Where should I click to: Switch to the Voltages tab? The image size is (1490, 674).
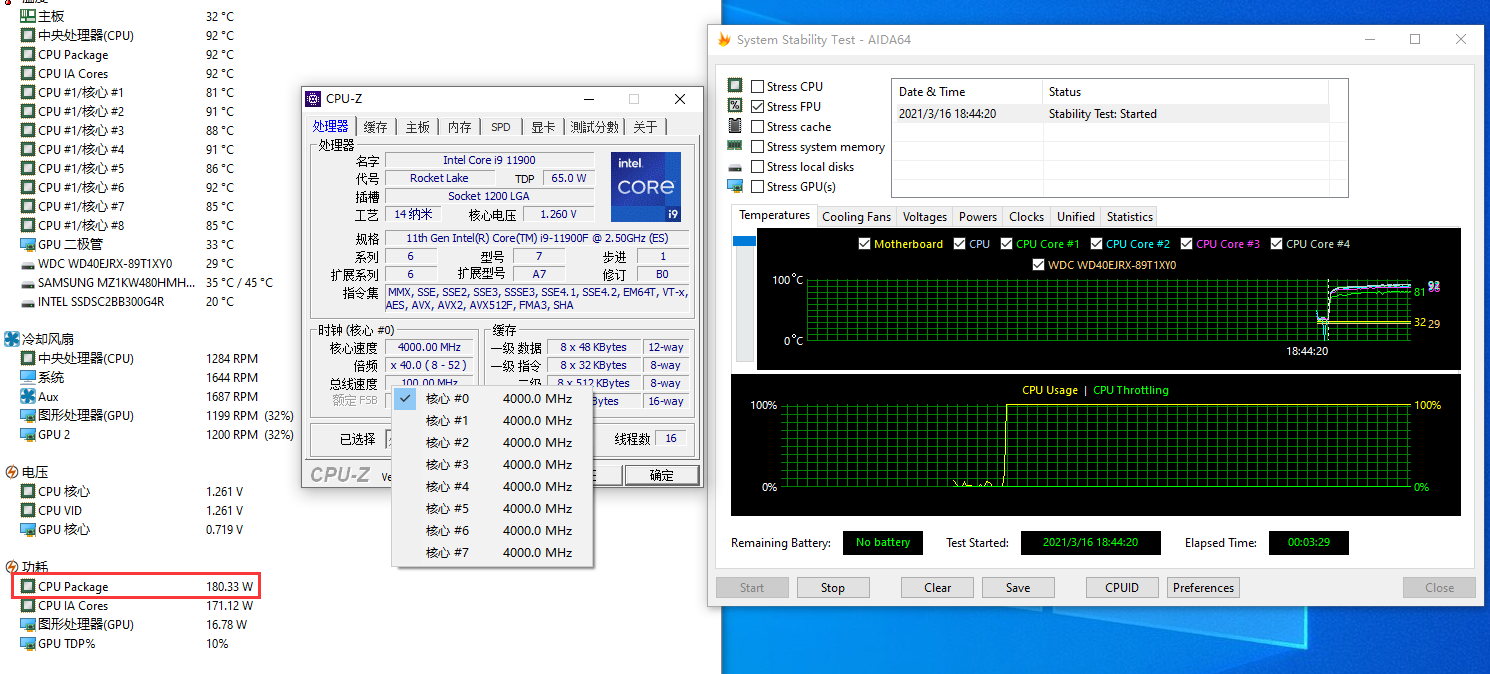click(x=925, y=216)
